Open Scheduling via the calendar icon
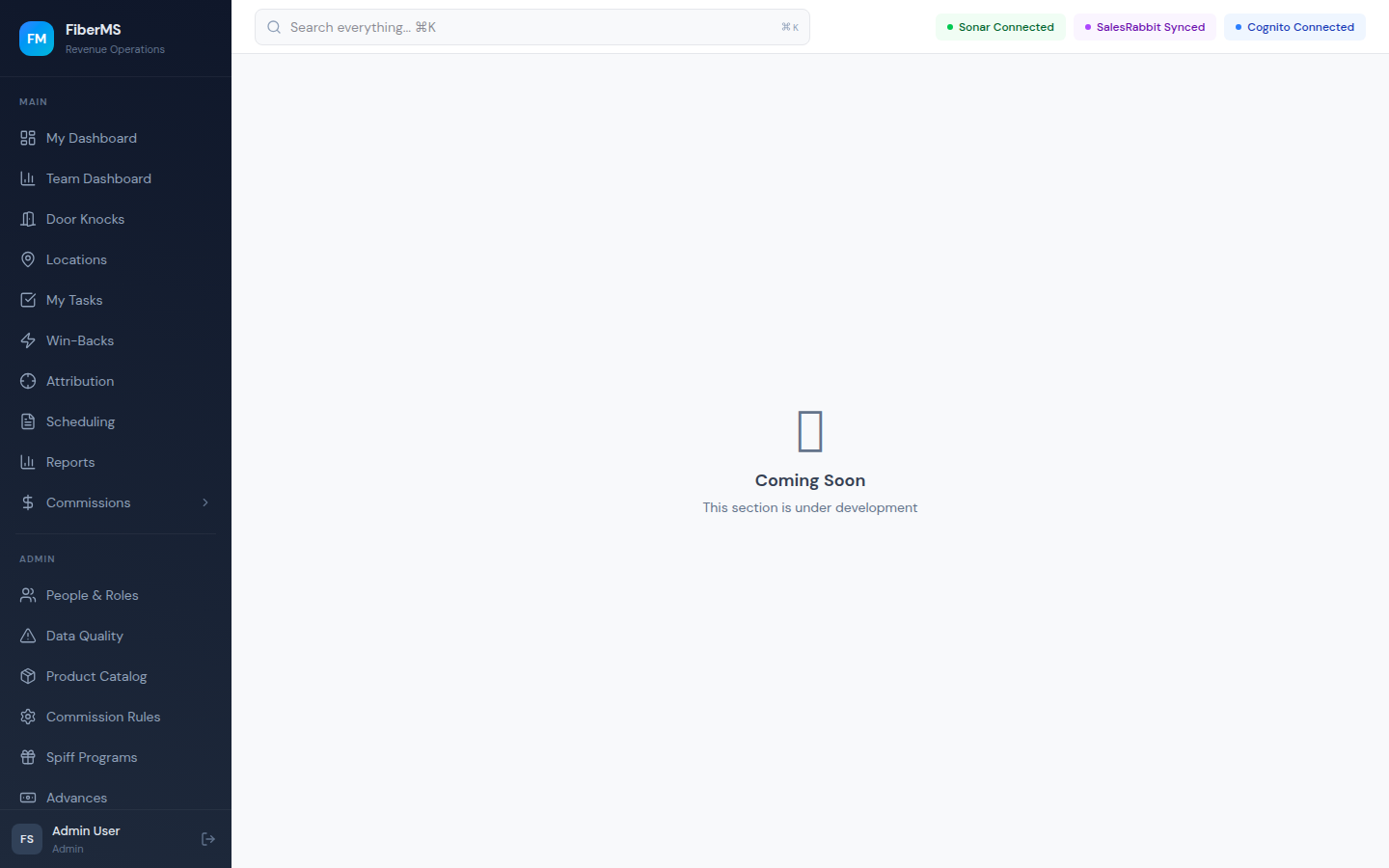 (29, 421)
